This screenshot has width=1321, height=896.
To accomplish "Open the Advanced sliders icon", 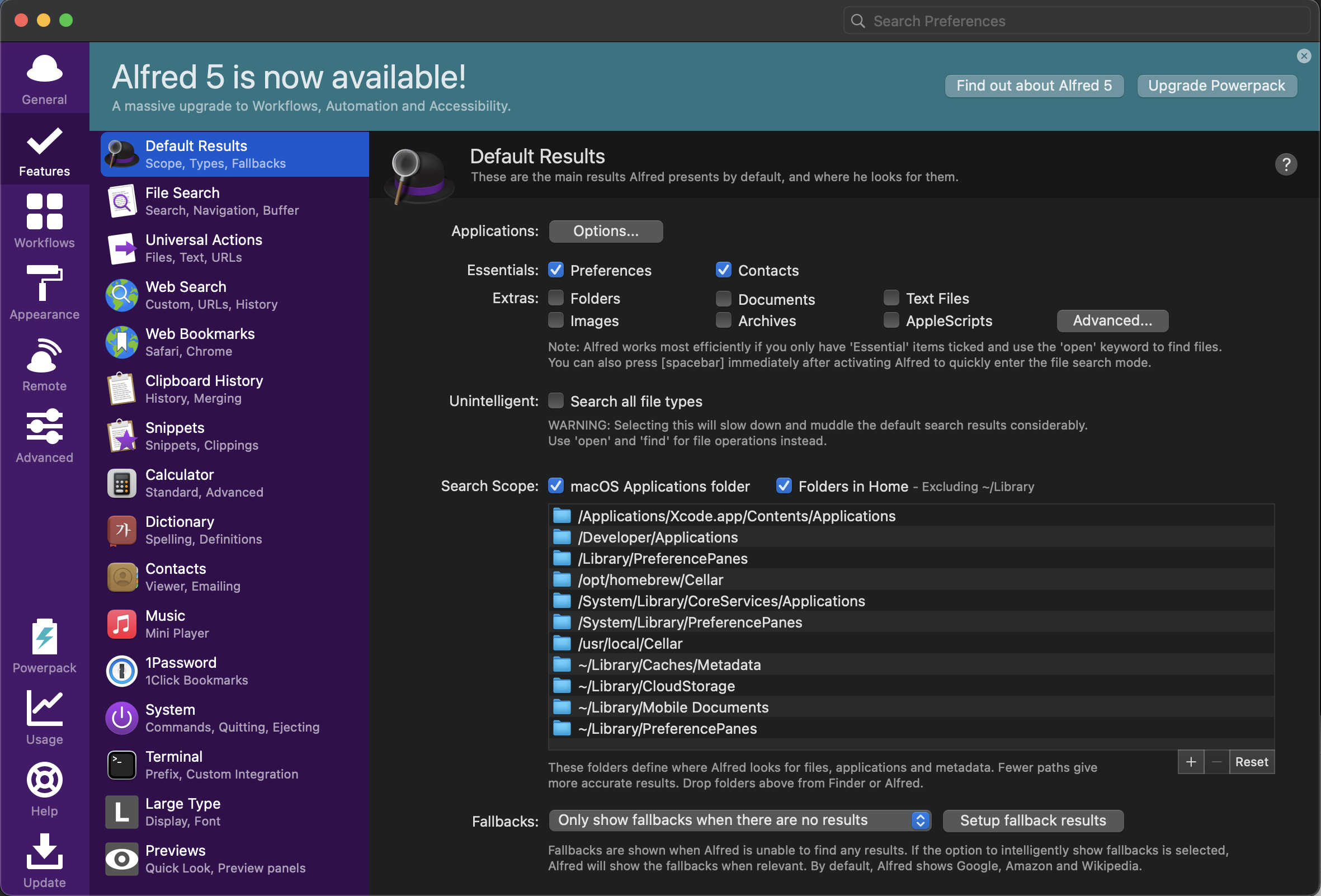I will [x=44, y=426].
